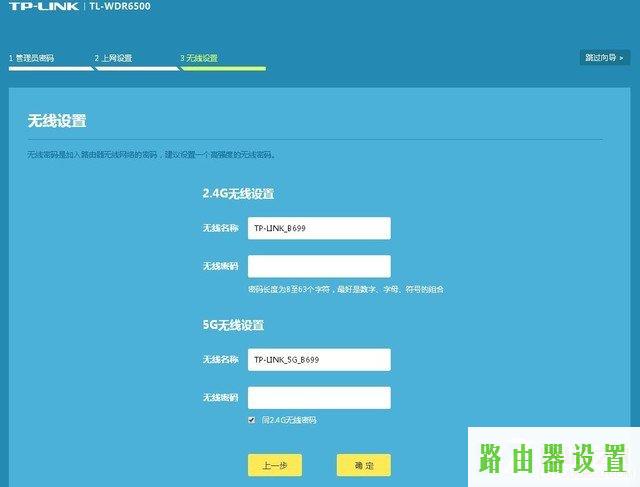Select step 3 无线设置 tab
Screen dimensions: 640x487
click(x=199, y=58)
